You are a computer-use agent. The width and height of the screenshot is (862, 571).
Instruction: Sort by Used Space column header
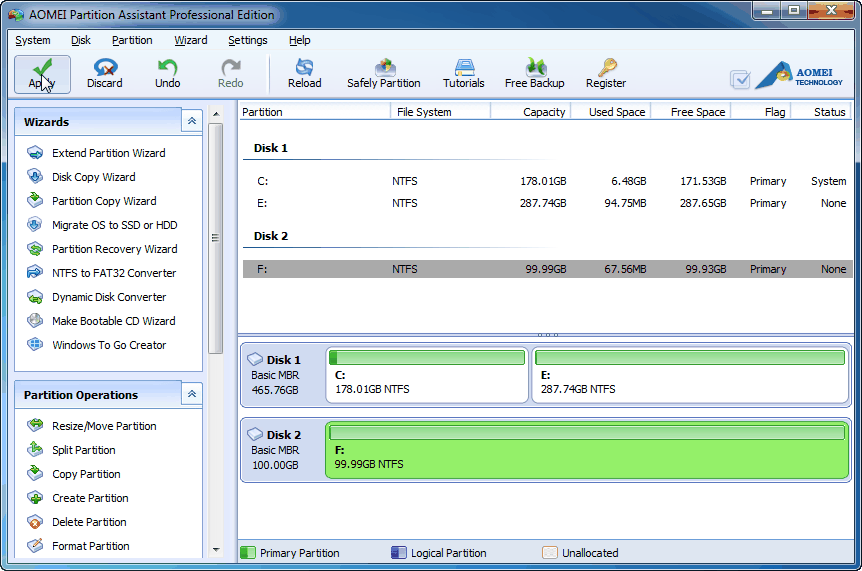(x=611, y=112)
